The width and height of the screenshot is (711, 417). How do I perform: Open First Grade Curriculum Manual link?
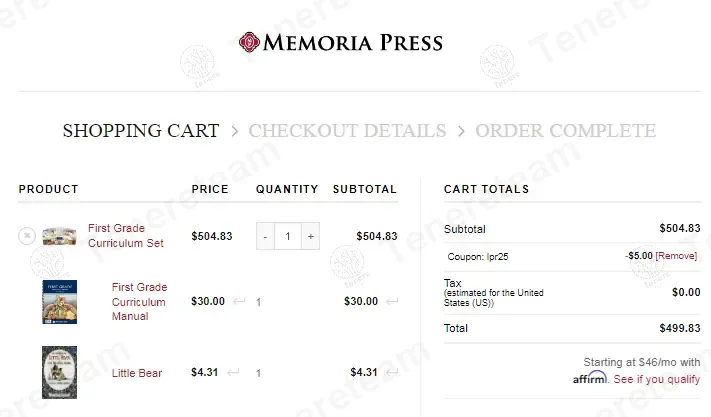(139, 301)
